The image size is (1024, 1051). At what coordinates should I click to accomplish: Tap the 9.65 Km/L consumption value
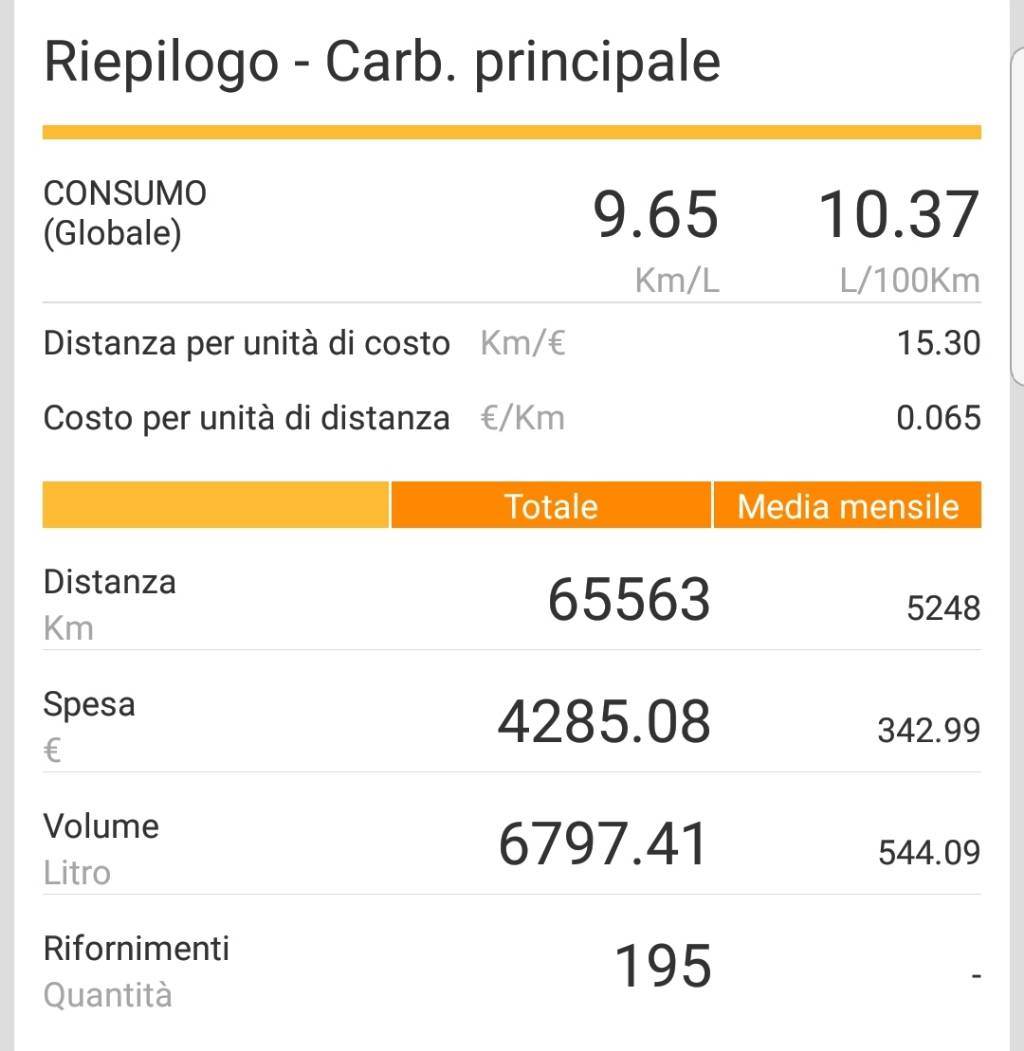pyautogui.click(x=656, y=215)
